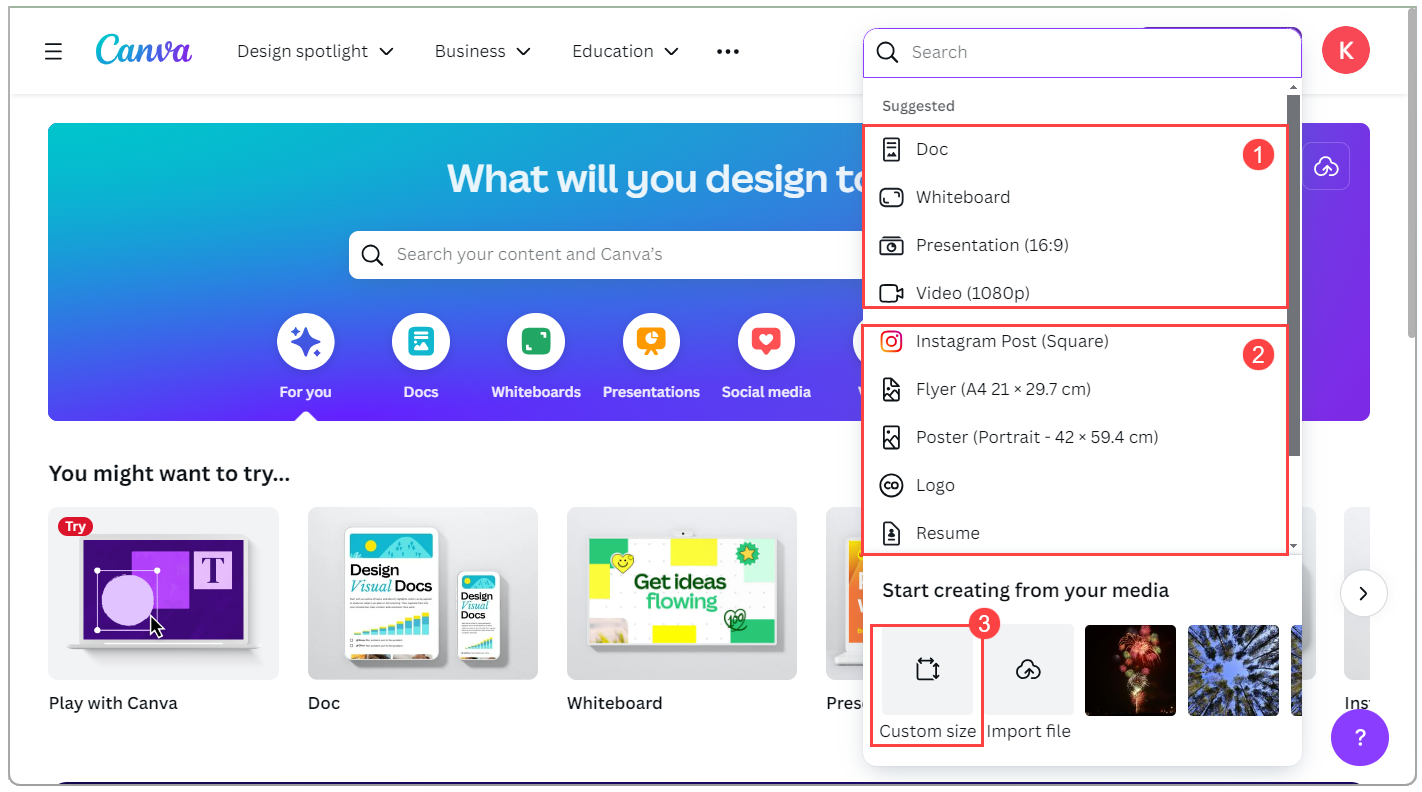The width and height of the screenshot is (1422, 792).
Task: Select Doc from the suggested list
Action: pos(931,148)
